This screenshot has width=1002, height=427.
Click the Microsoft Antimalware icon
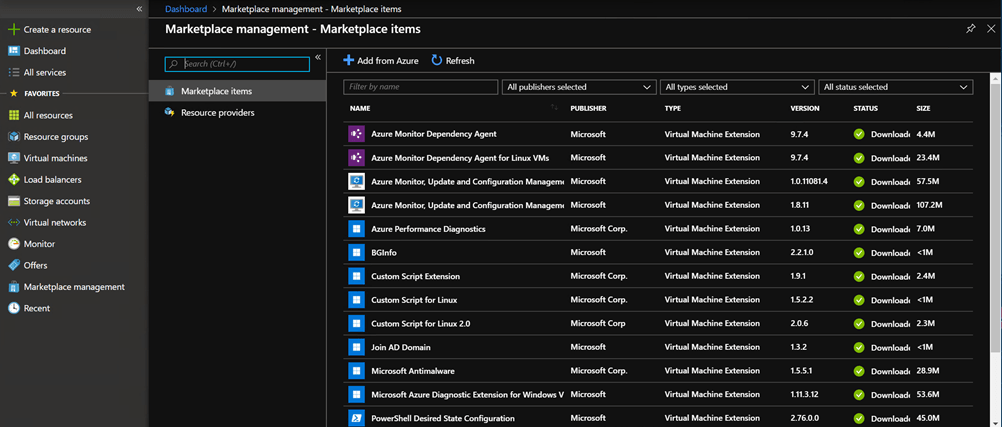click(356, 370)
